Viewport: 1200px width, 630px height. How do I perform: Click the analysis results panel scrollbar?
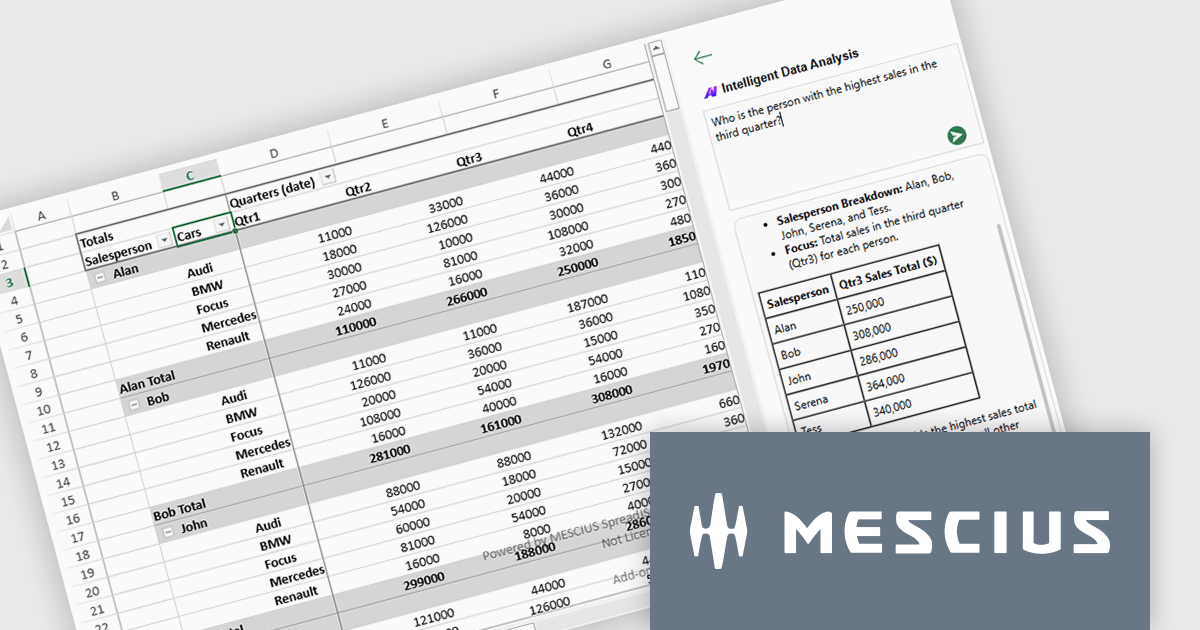tap(1004, 300)
